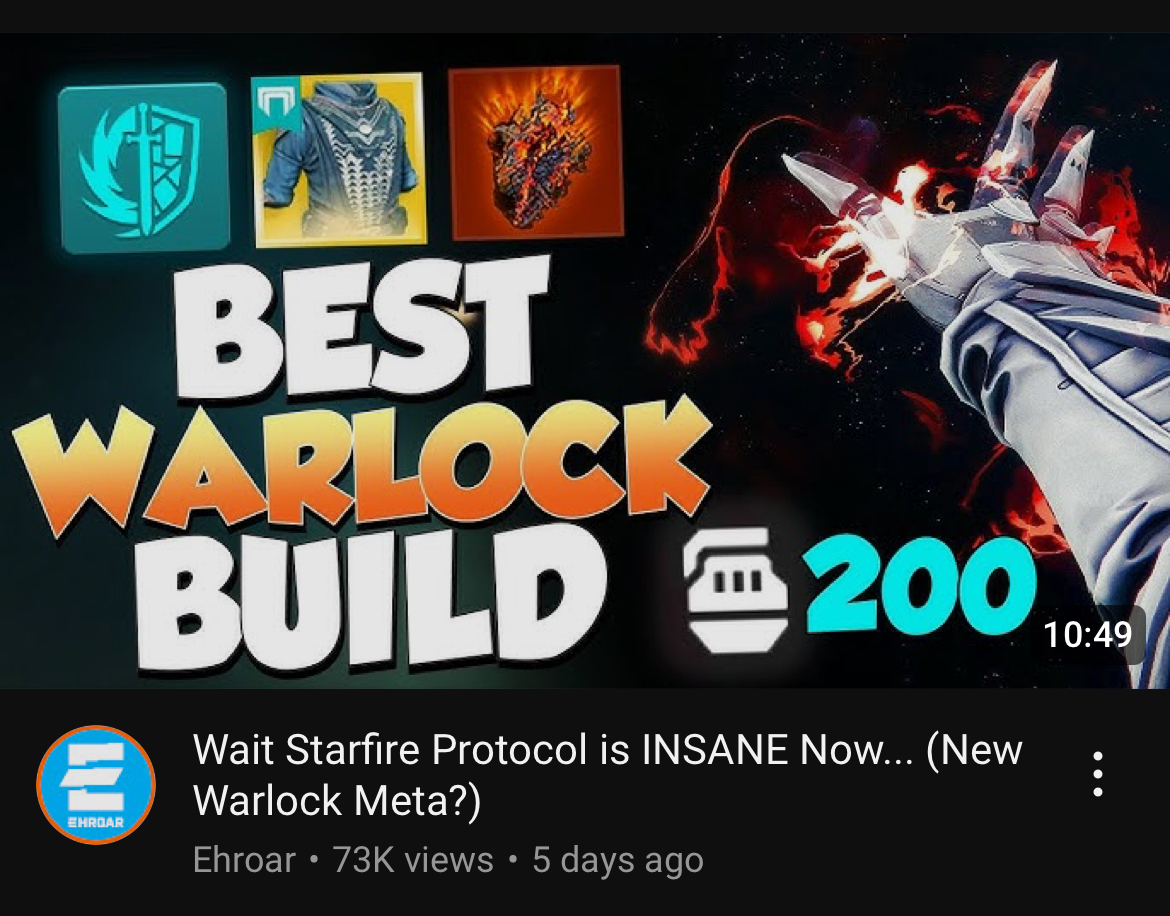This screenshot has height=916, width=1170.
Task: Tap the 73K views text
Action: (x=413, y=860)
